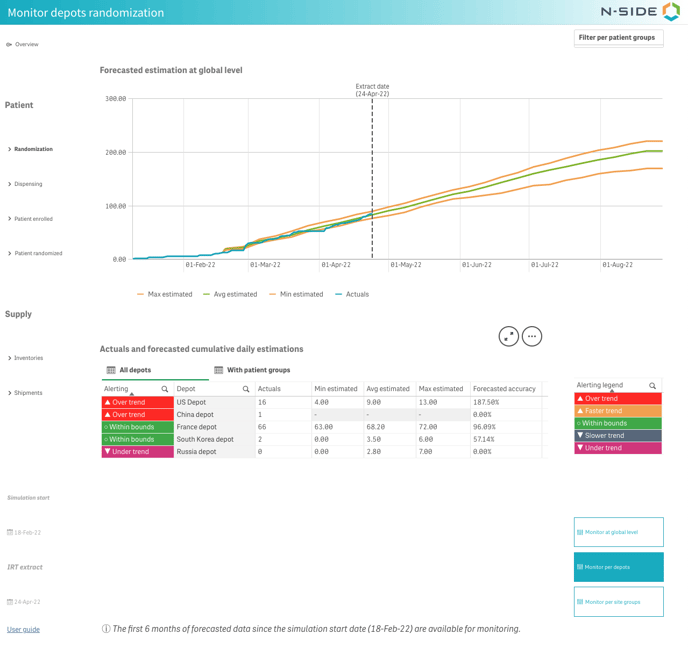Open the three-dots more options menu
Viewport: 688px width, 649px height.
[x=532, y=337]
